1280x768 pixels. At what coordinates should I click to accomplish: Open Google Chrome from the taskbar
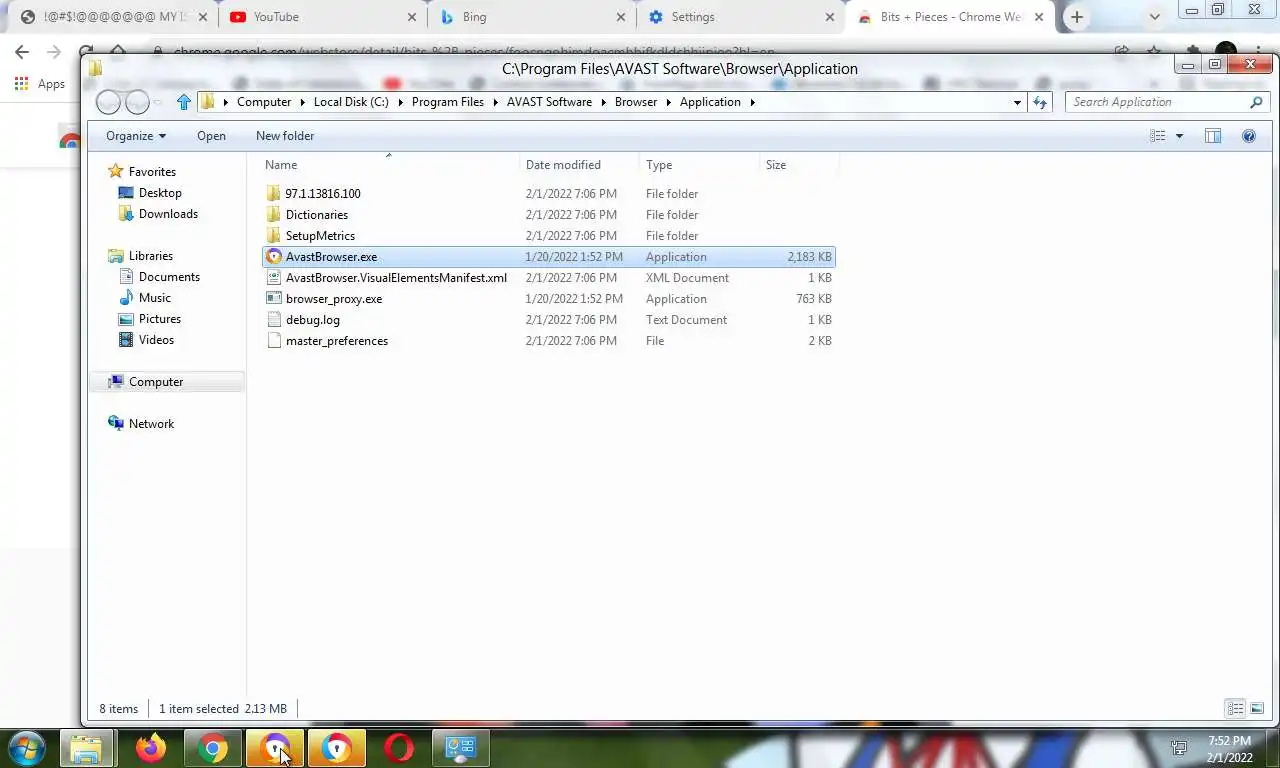212,748
